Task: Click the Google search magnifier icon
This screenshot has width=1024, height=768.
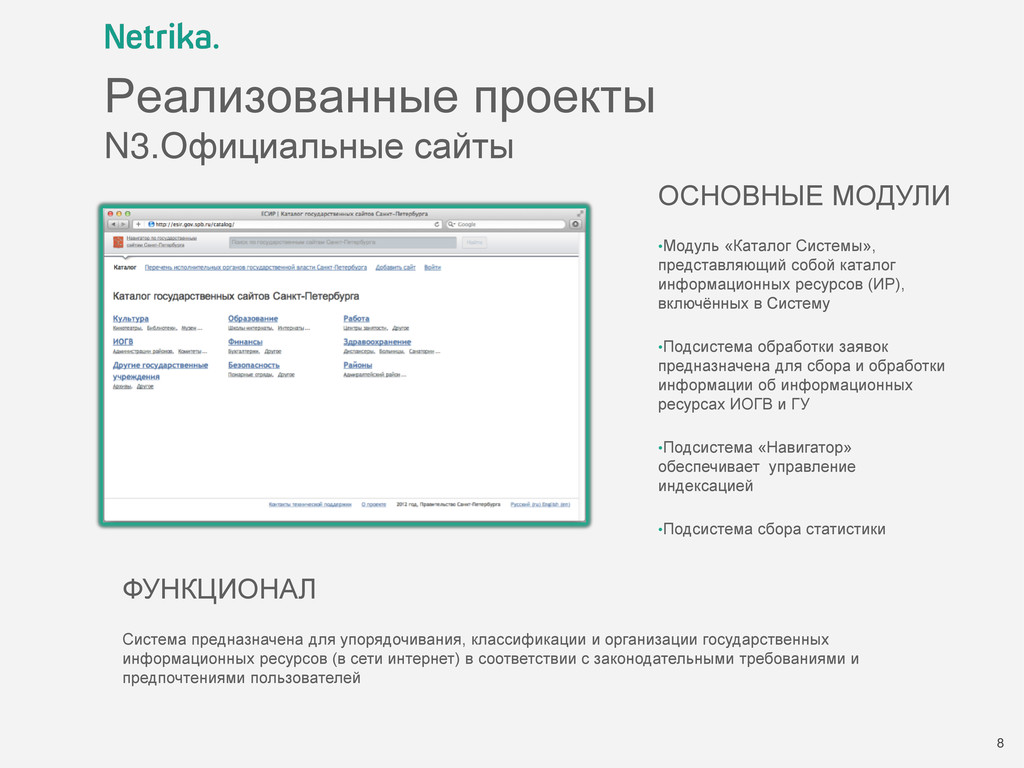Action: coord(451,224)
